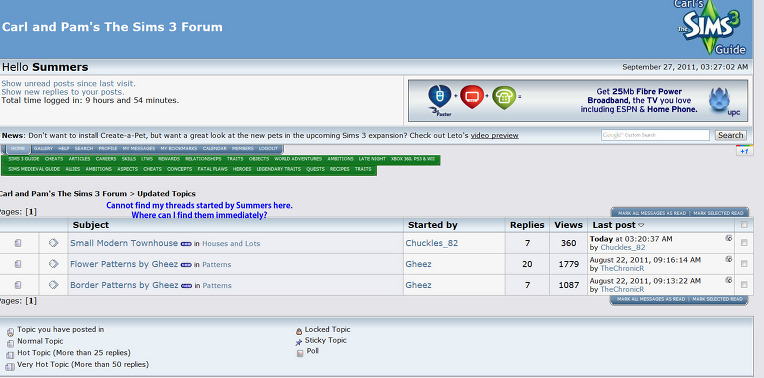This screenshot has width=764, height=378.
Task: Open Chuckles_82 profile in Started by column
Action: tap(432, 243)
